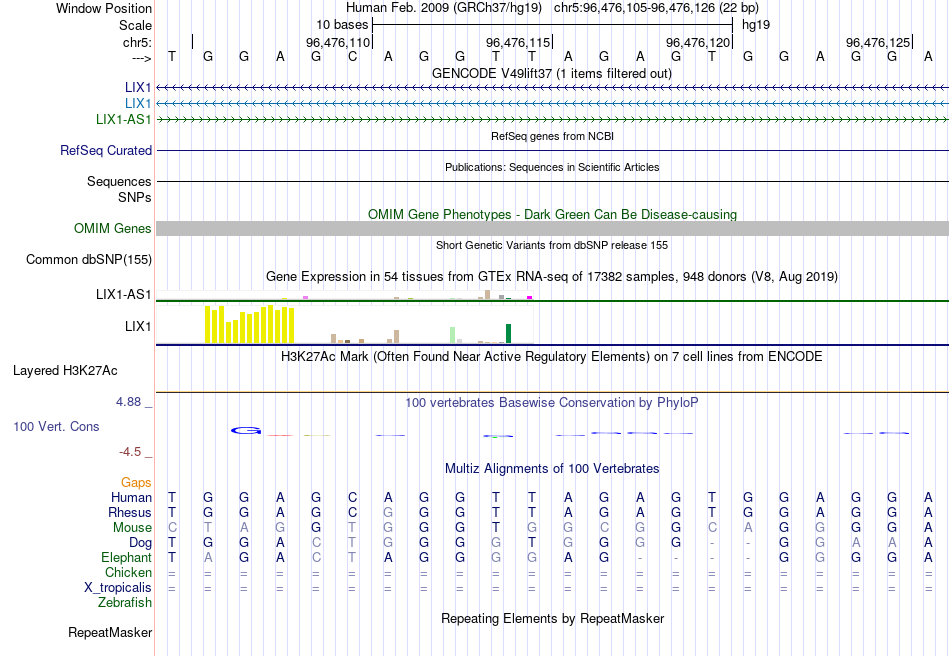Click the Window Position track label
Viewport: 950px width, 656px height.
(104, 8)
